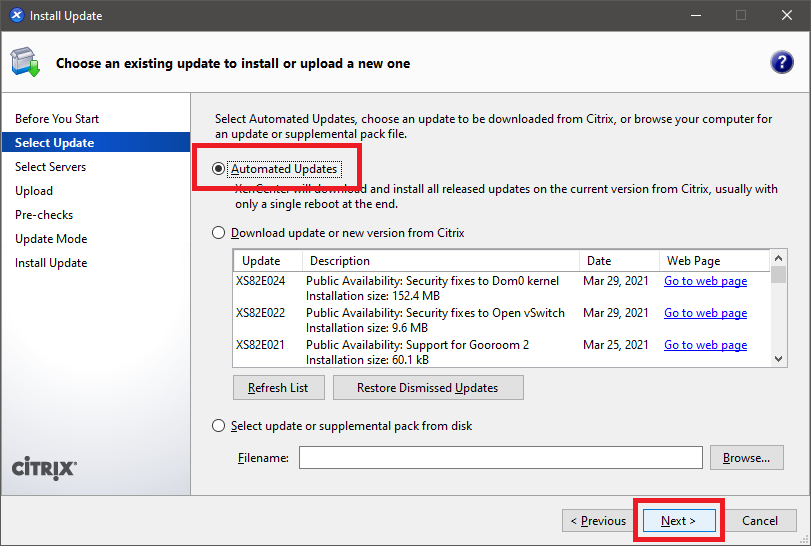Image resolution: width=811 pixels, height=546 pixels.
Task: Go to the Select Servers step
Action: (x=51, y=167)
